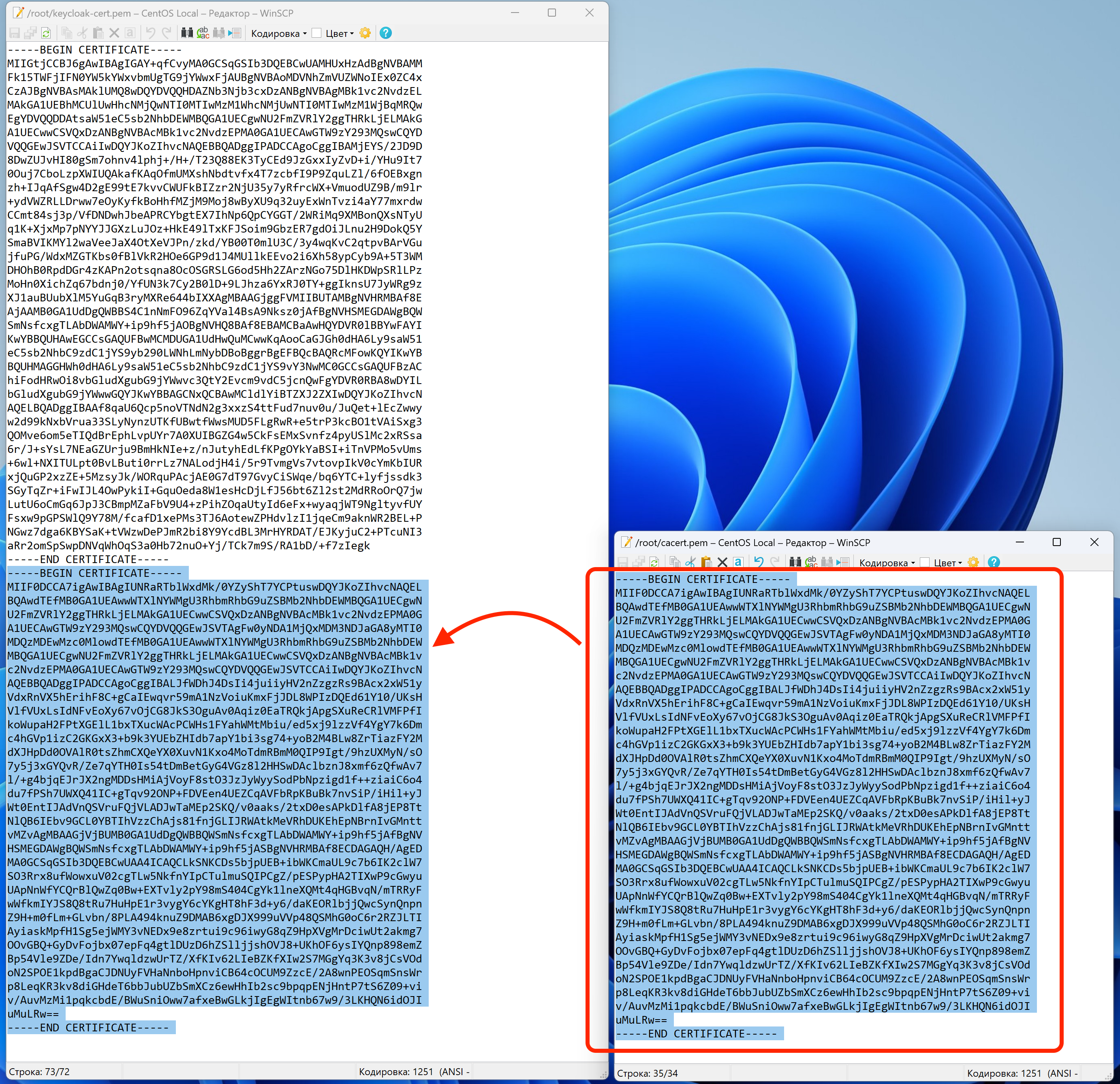The image size is (1120, 1084).
Task: Open Find binoculars in cacert.pem editor
Action: click(795, 562)
